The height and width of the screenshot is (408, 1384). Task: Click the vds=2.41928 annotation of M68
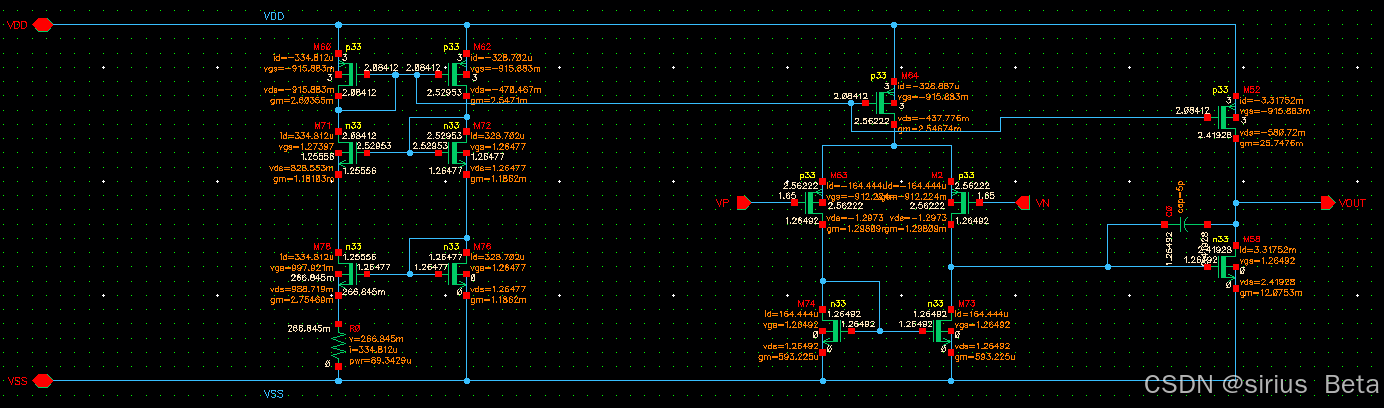(1265, 283)
